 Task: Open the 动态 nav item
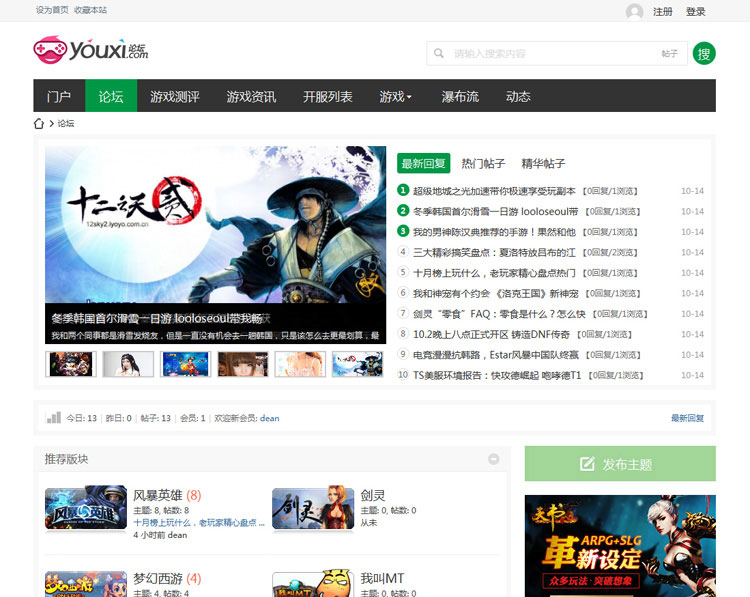pos(518,96)
